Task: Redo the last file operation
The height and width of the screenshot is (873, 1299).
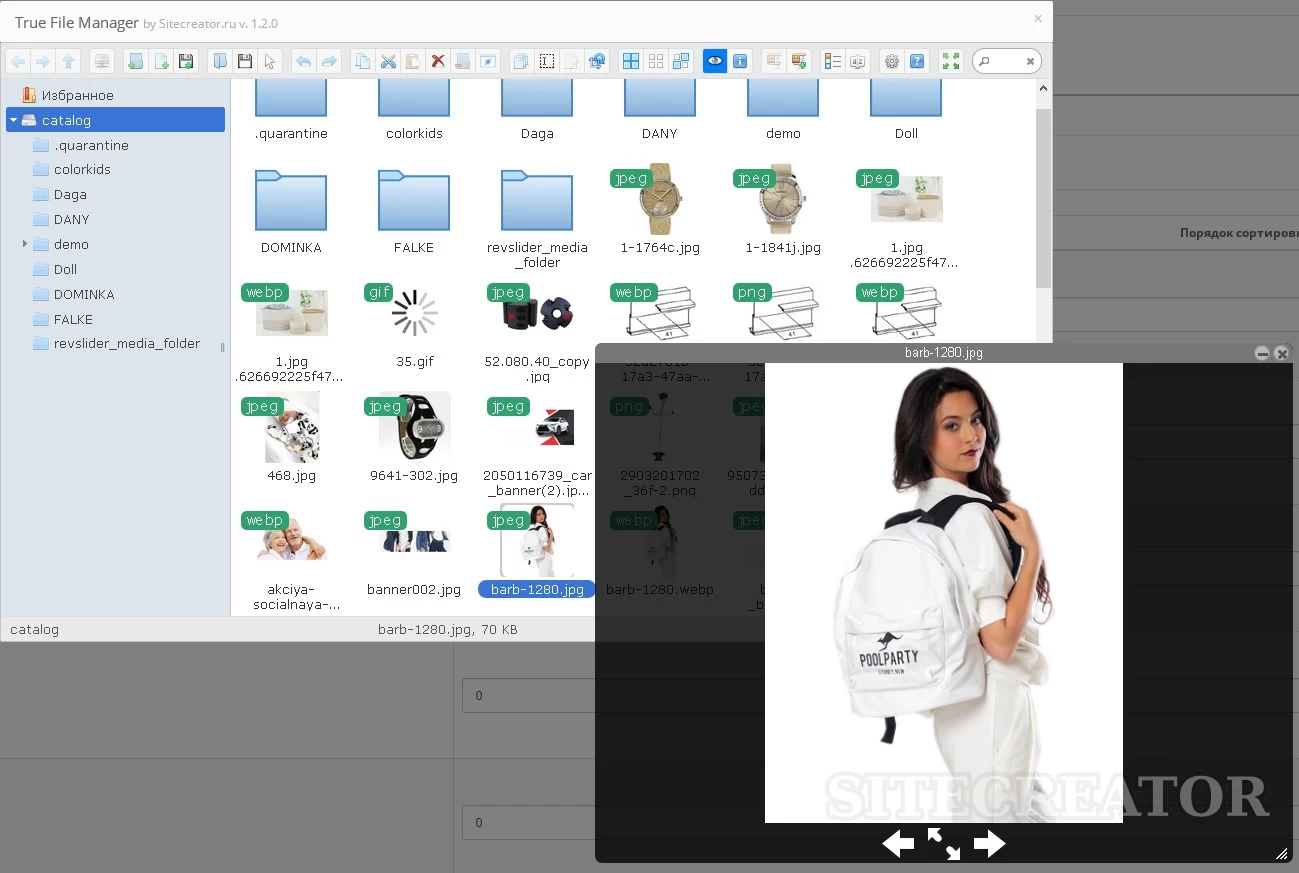Action: pyautogui.click(x=329, y=61)
